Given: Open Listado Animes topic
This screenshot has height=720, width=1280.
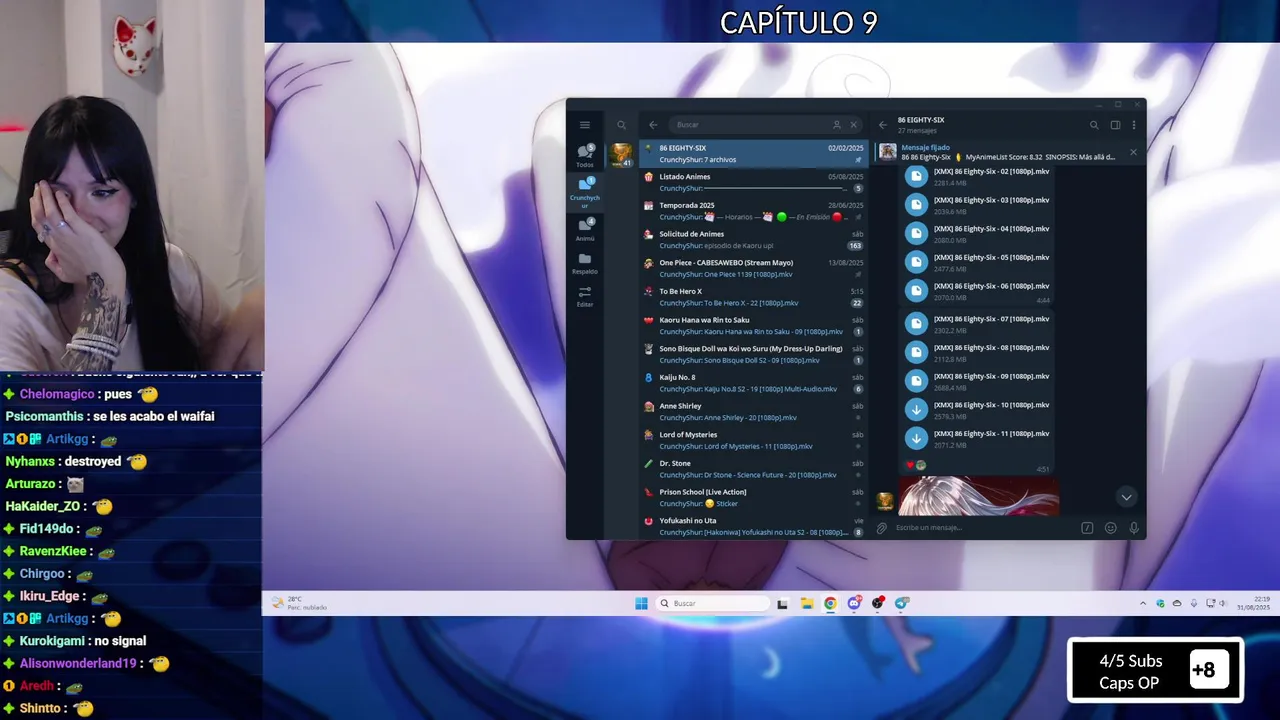Looking at the screenshot, I should coord(754,182).
